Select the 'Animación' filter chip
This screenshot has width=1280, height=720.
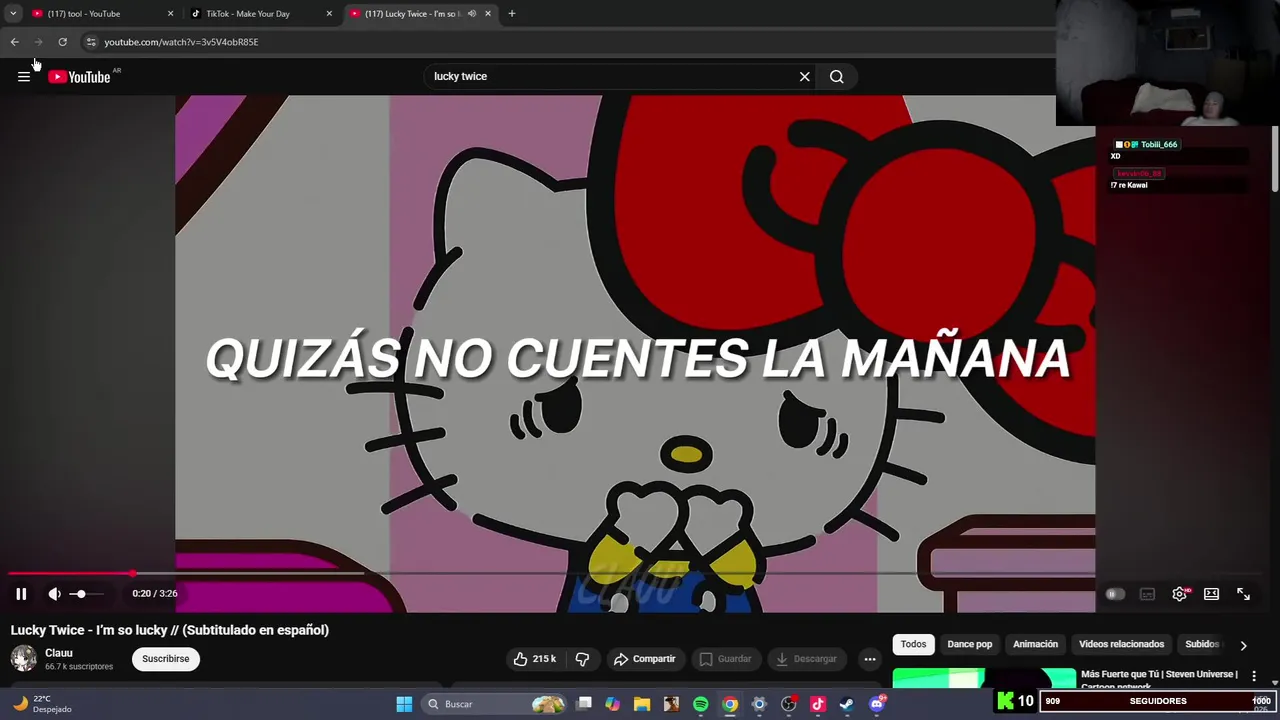click(x=1035, y=644)
